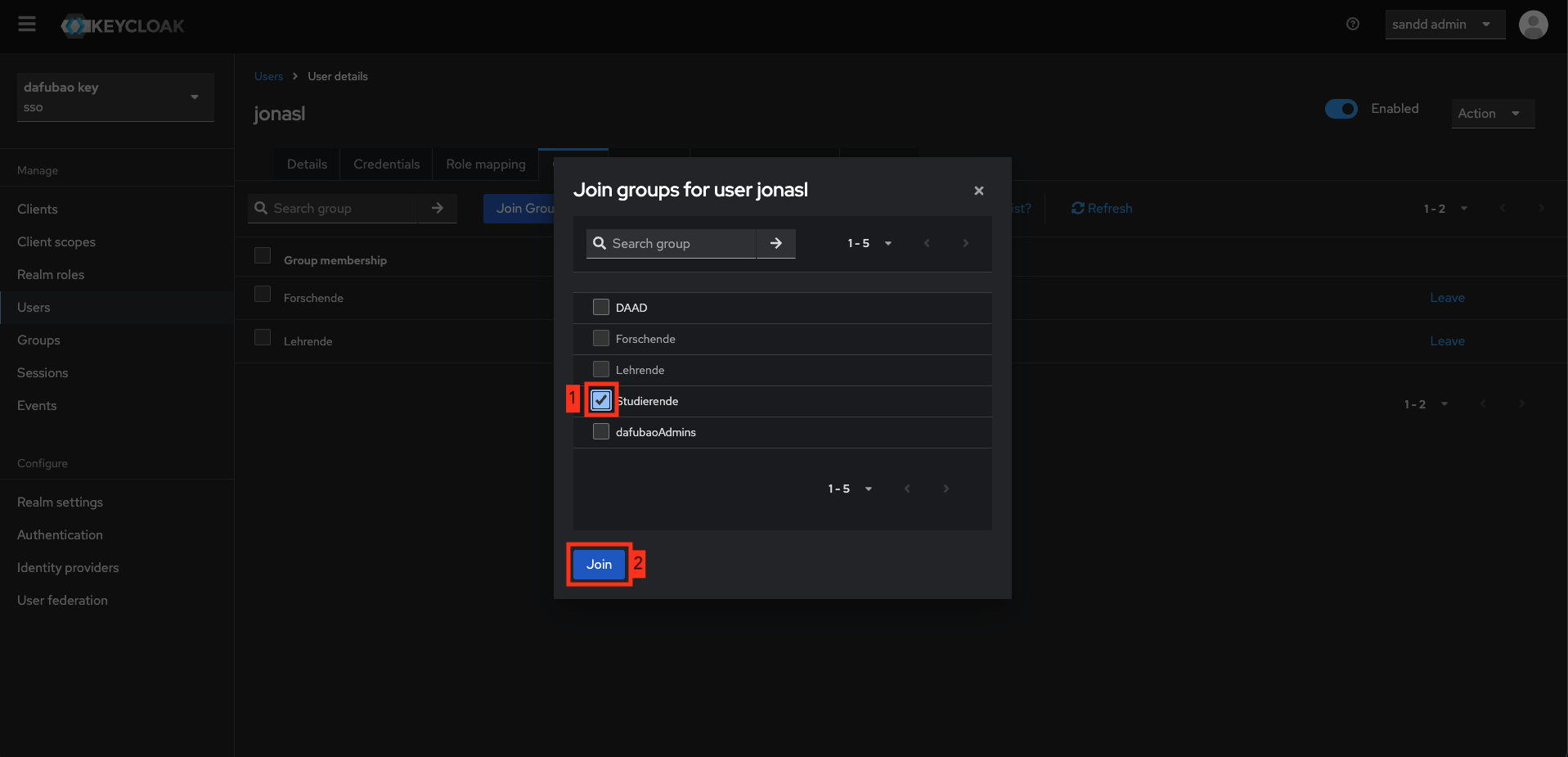Go to previous page in dialog bottom pagination
This screenshot has height=757, width=1568.
pyautogui.click(x=906, y=489)
